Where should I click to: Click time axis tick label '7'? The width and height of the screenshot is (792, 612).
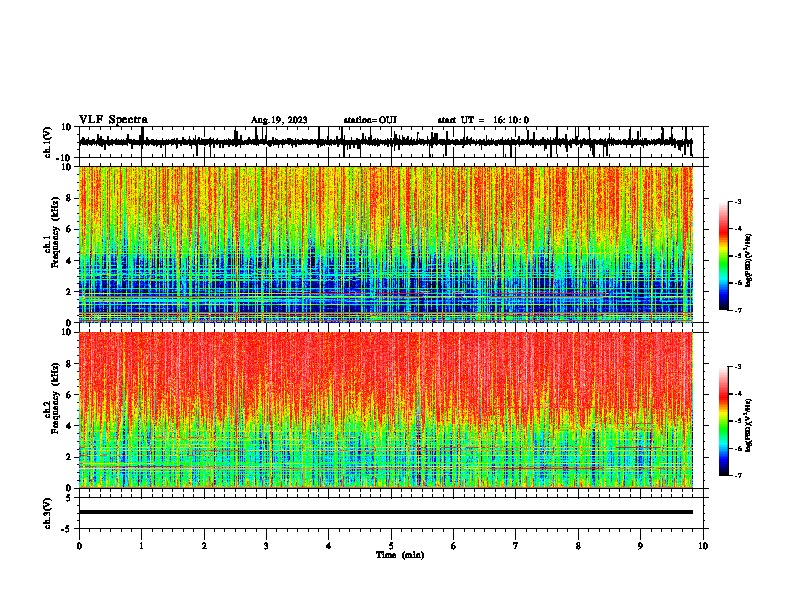point(516,546)
